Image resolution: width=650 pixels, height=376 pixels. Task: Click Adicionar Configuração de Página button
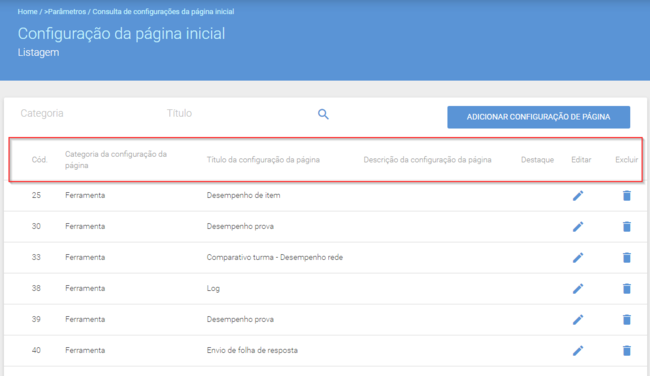pos(538,117)
